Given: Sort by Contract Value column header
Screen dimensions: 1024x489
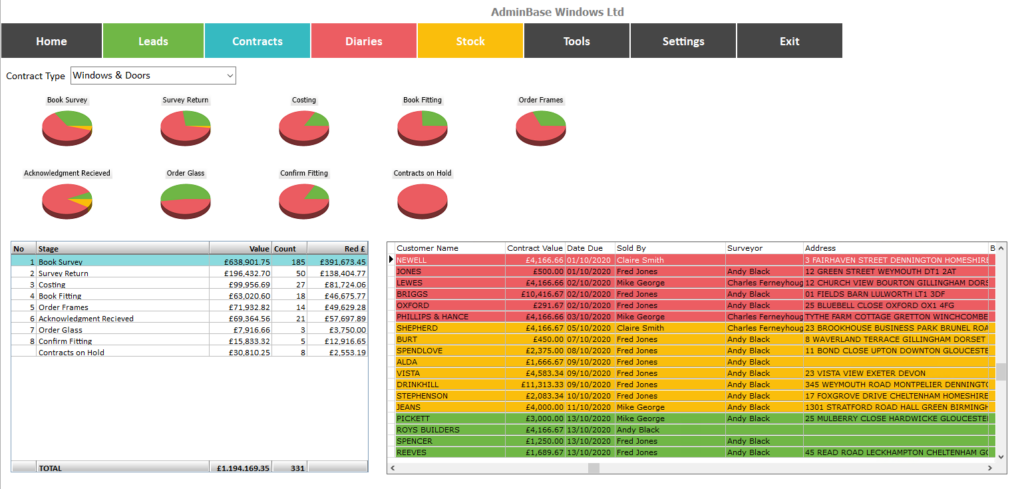Looking at the screenshot, I should tap(535, 248).
